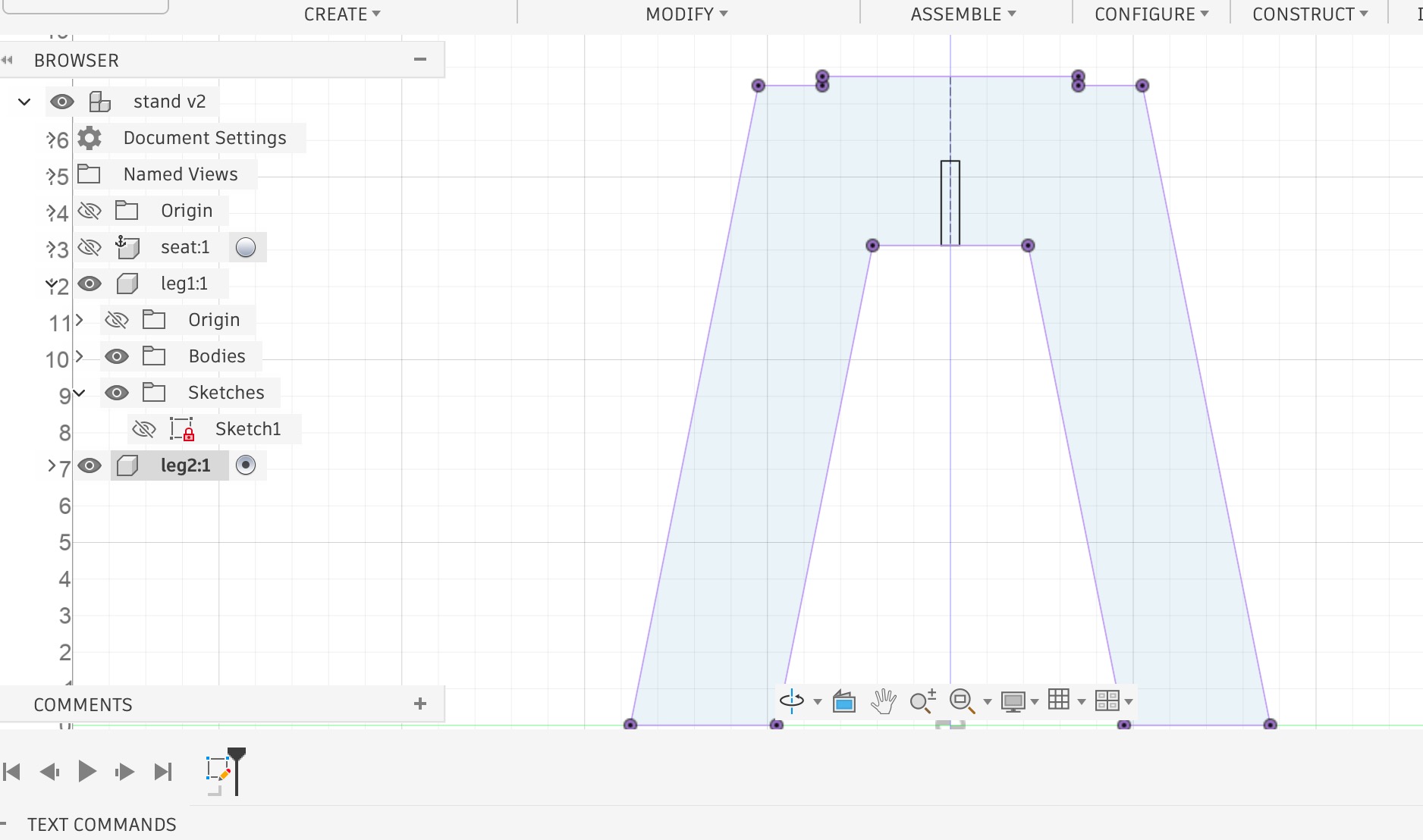Screen dimensions: 1423x840
Task: Expand the Origin folder under leg1:1
Action: tap(79, 320)
